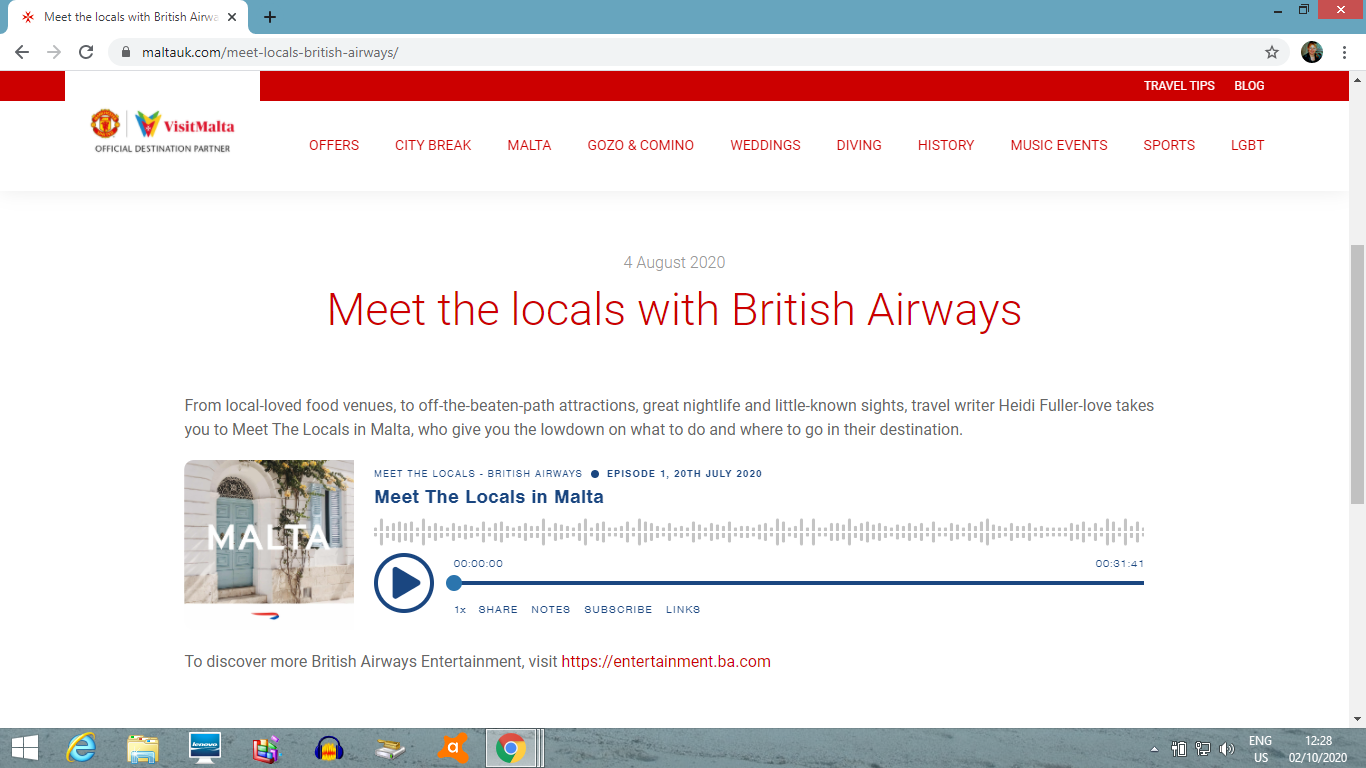This screenshot has width=1366, height=768.
Task: Click the volume speaker tray icon
Action: click(x=1227, y=748)
